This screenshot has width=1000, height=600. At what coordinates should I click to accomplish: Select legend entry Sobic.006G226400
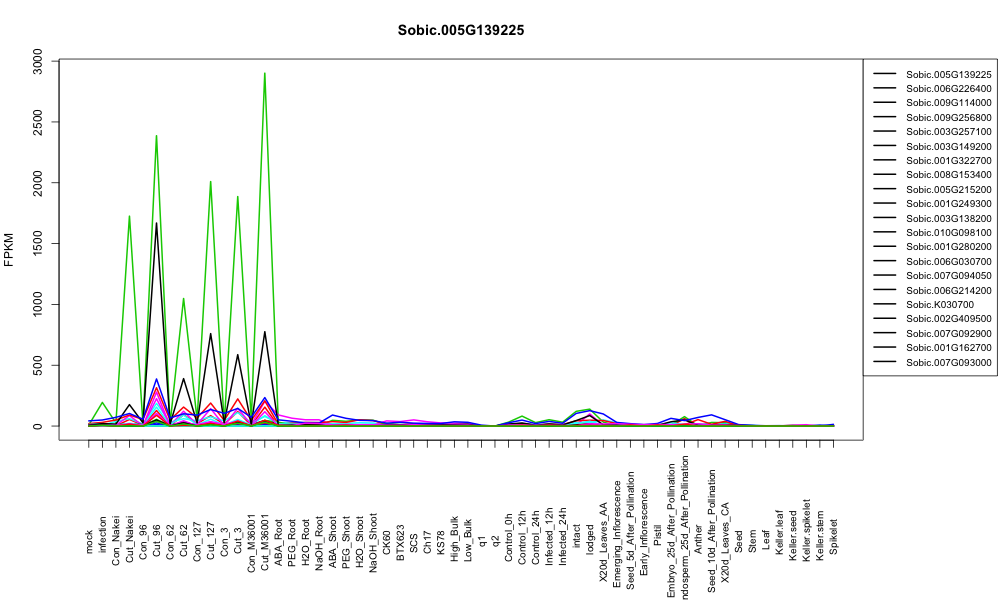click(948, 89)
